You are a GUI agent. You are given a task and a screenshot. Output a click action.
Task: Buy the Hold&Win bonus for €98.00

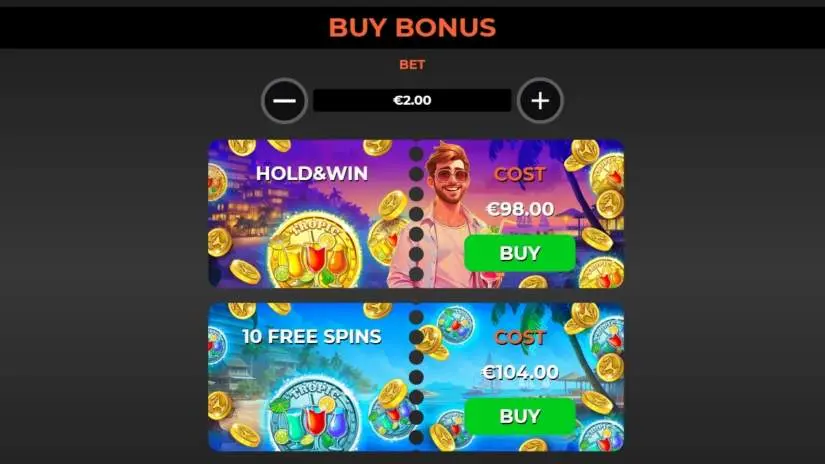[x=520, y=254]
